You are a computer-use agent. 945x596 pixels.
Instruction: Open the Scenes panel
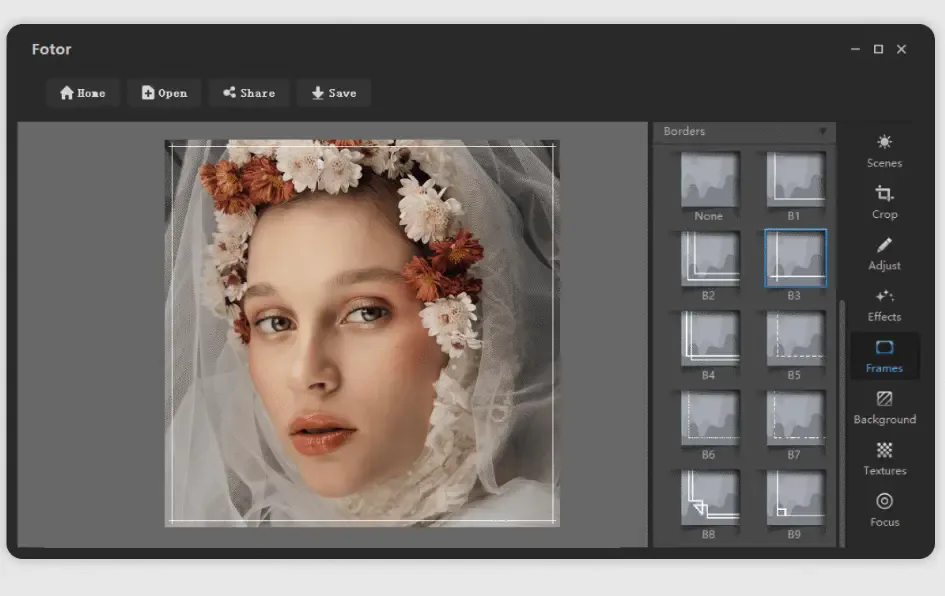884,150
